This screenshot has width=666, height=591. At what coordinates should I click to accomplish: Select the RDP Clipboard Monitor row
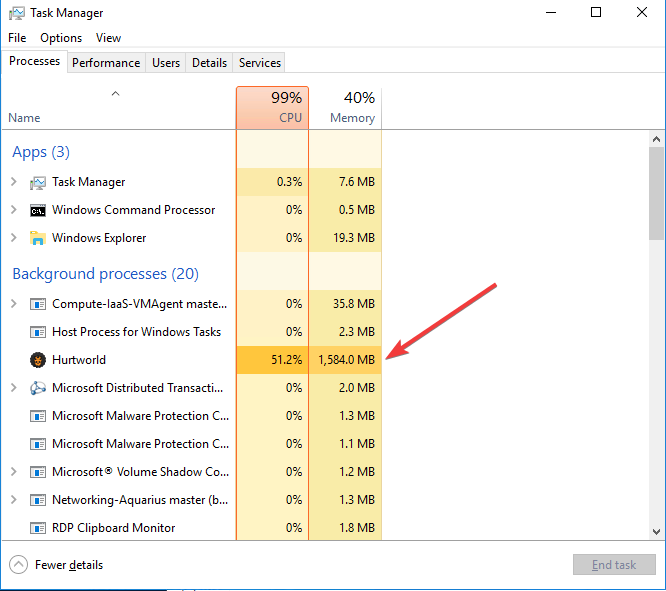point(192,528)
